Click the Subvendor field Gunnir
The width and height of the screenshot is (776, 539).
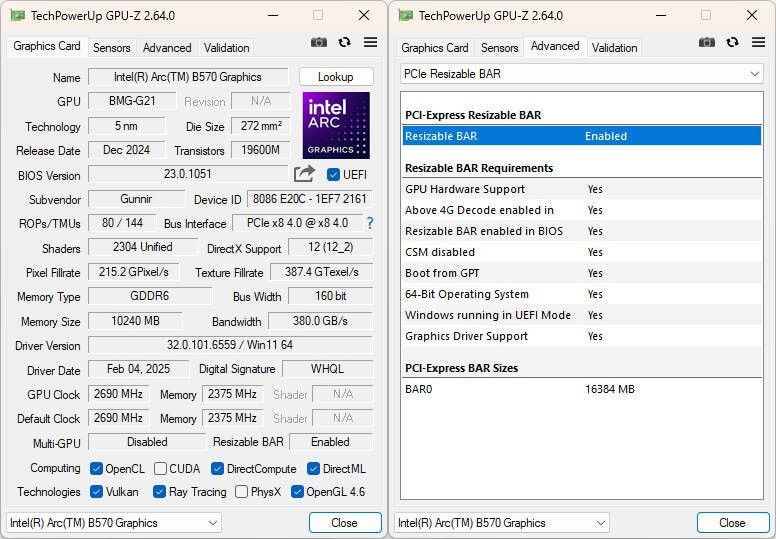pos(137,199)
